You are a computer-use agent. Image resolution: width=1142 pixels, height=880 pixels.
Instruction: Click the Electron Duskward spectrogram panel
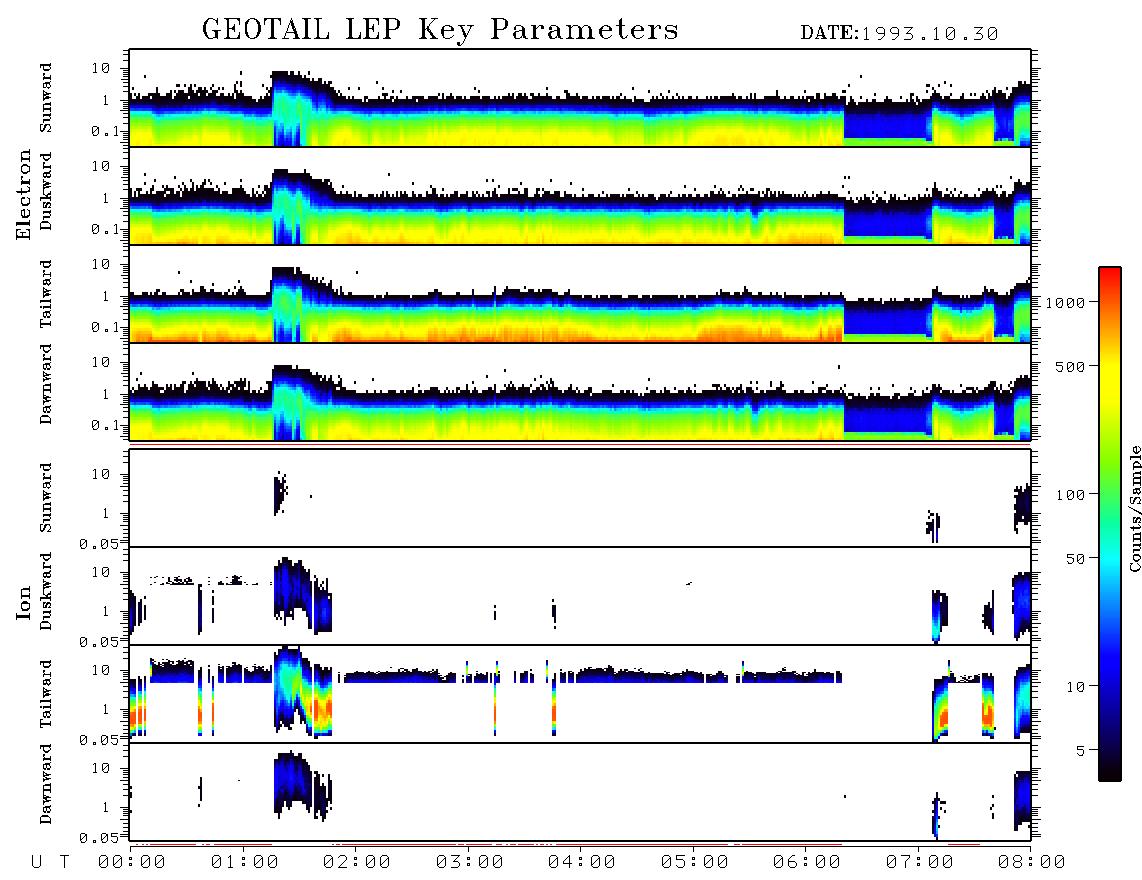(580, 195)
